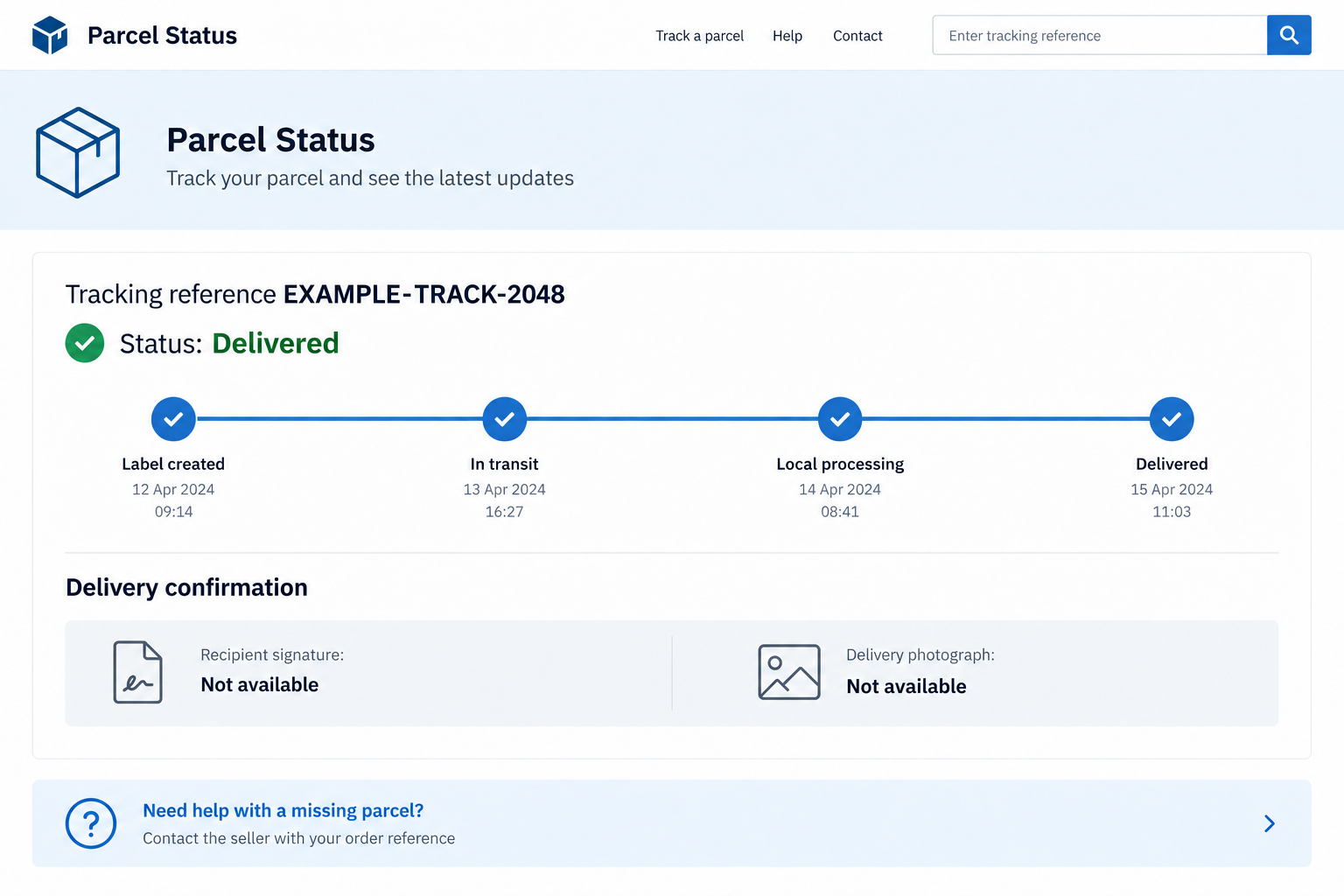Click the question mark help icon

(x=91, y=823)
